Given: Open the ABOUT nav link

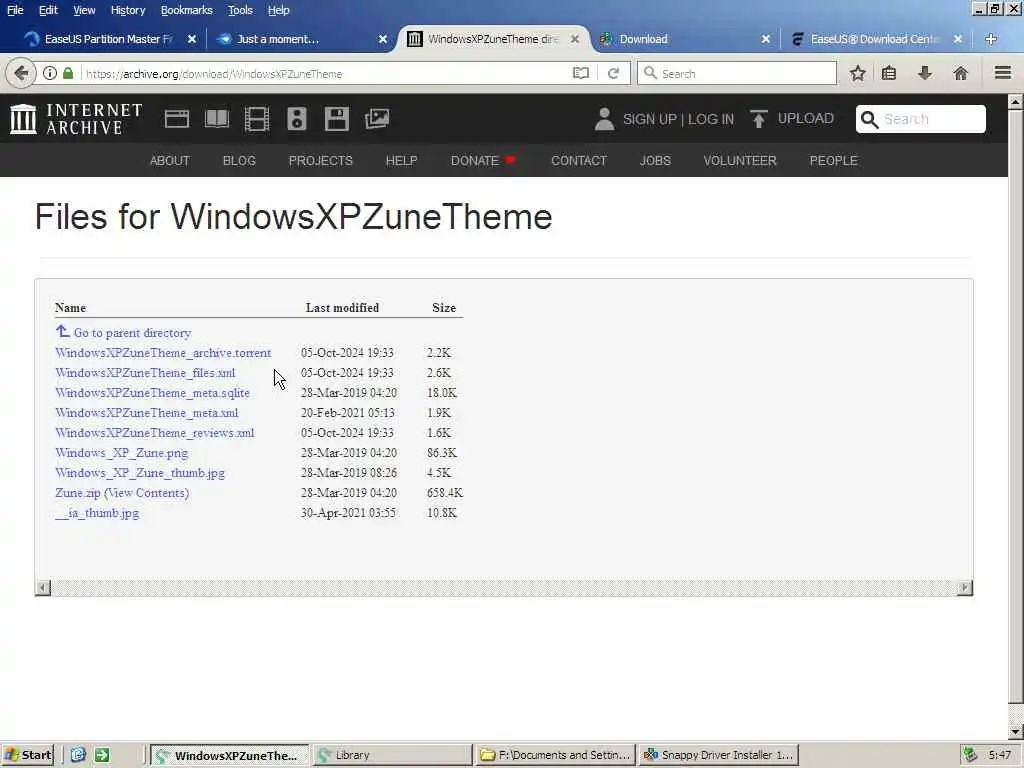Looking at the screenshot, I should coord(170,161).
